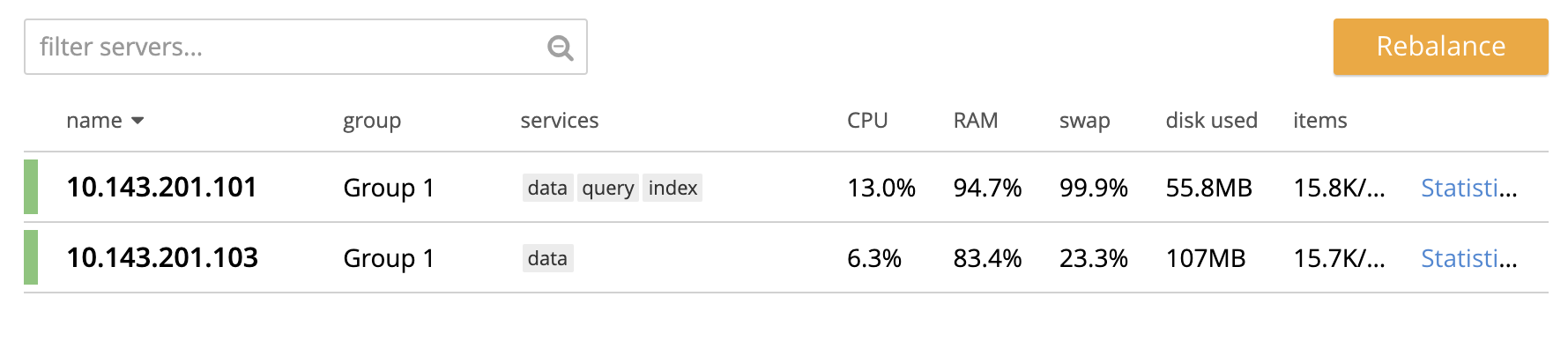1568x341 pixels.
Task: Click the filter servers input field
Action: (305, 47)
